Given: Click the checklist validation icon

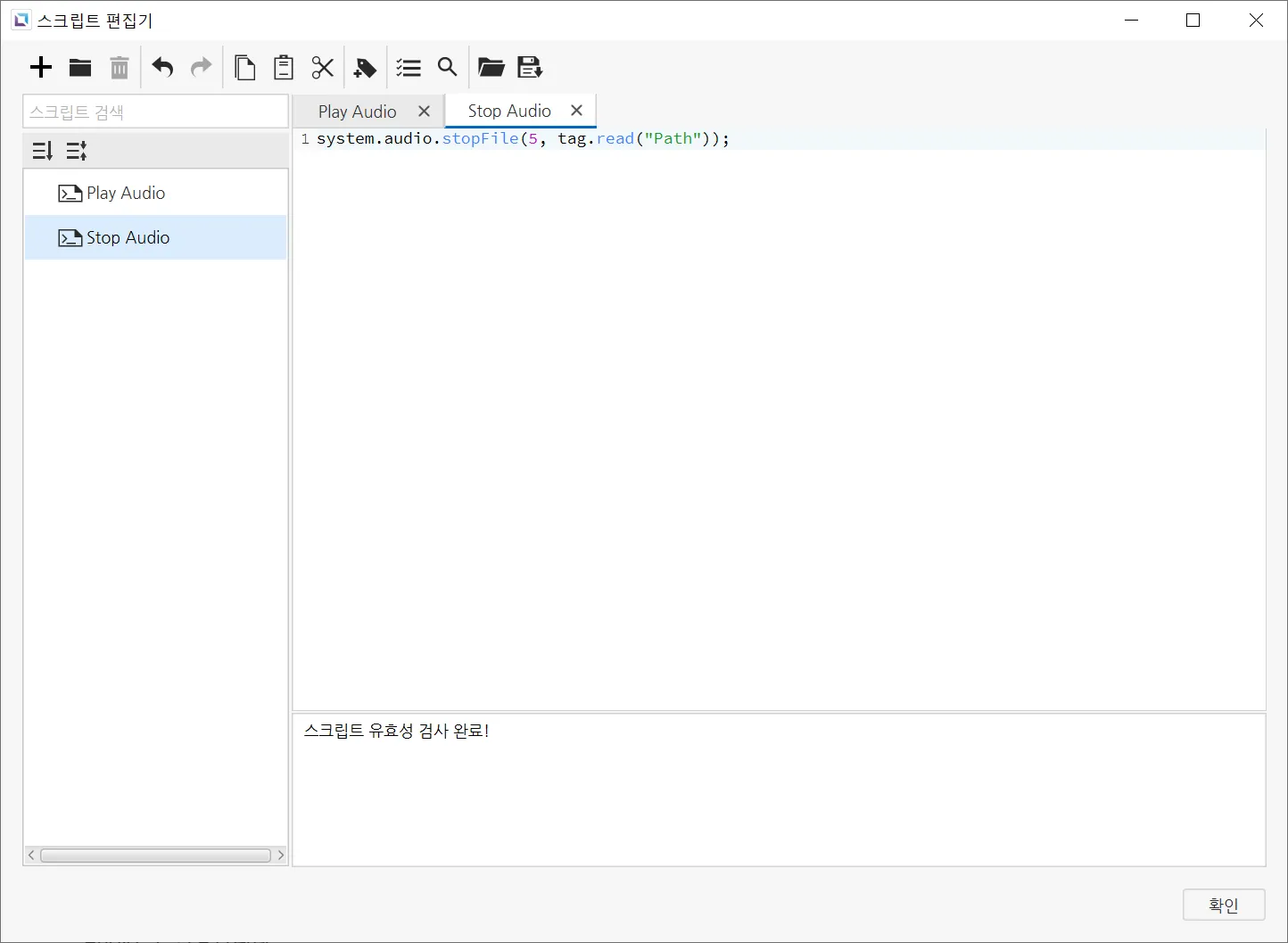Looking at the screenshot, I should [x=409, y=68].
